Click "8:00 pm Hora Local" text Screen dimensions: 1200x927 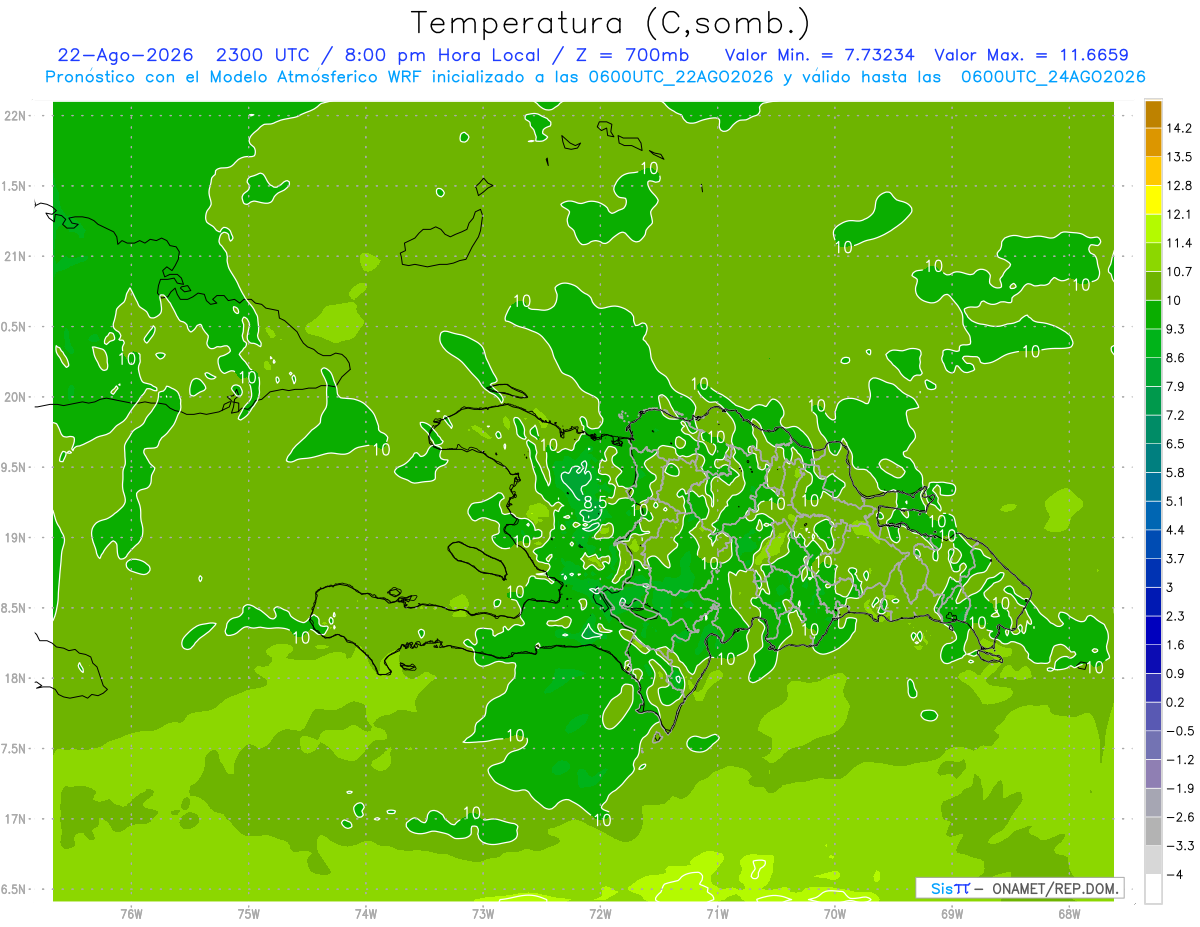443,55
